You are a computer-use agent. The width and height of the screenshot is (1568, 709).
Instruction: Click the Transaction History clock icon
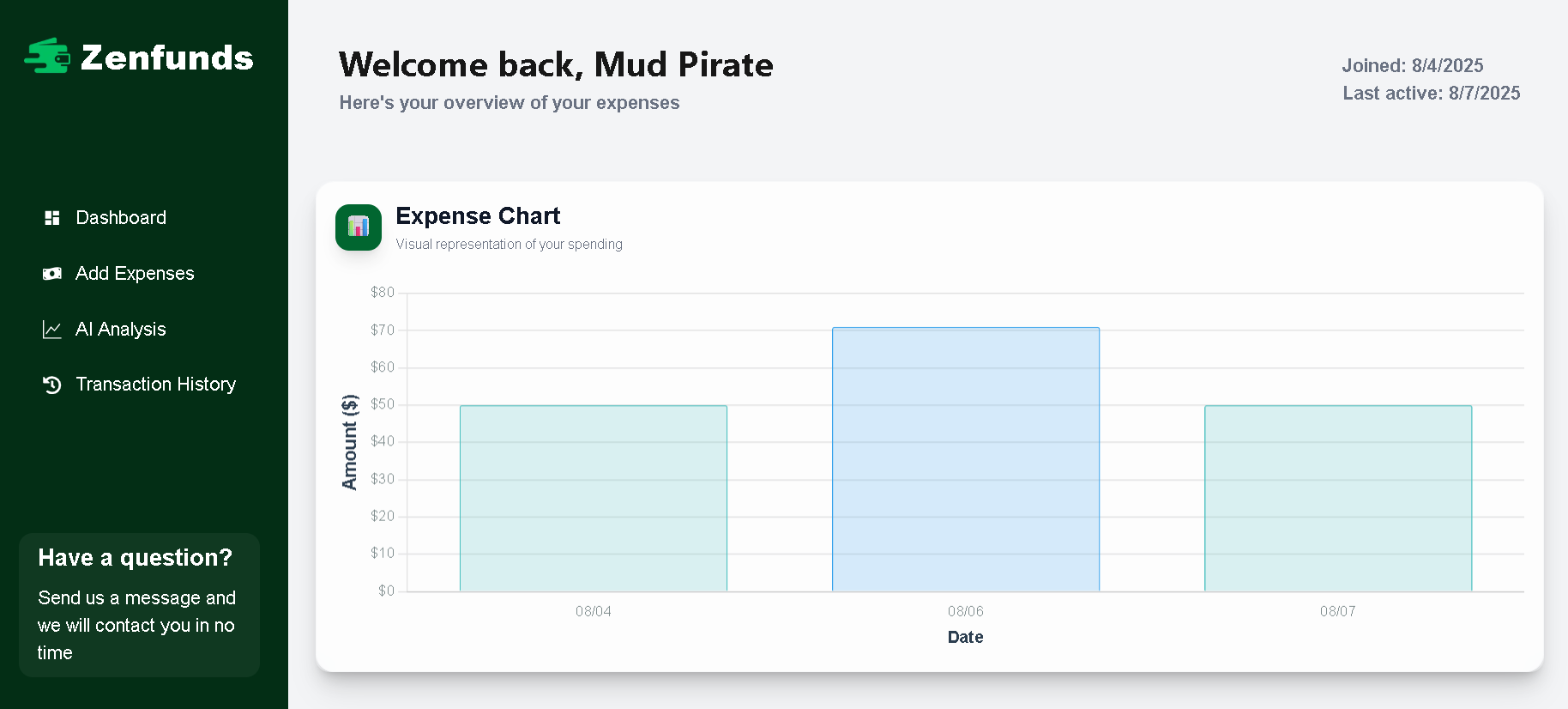52,385
